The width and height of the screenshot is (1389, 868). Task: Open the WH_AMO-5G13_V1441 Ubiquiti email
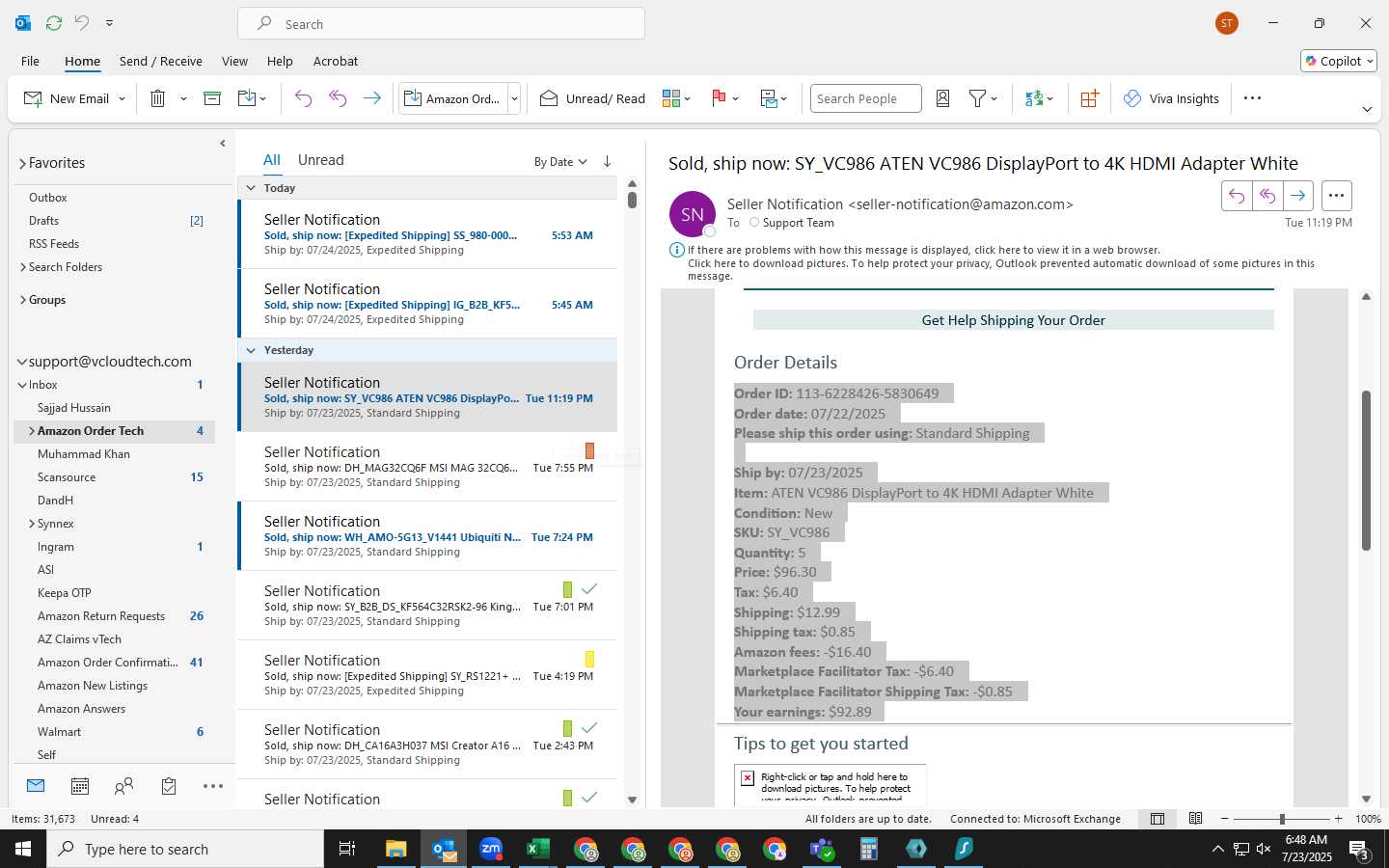(x=427, y=536)
